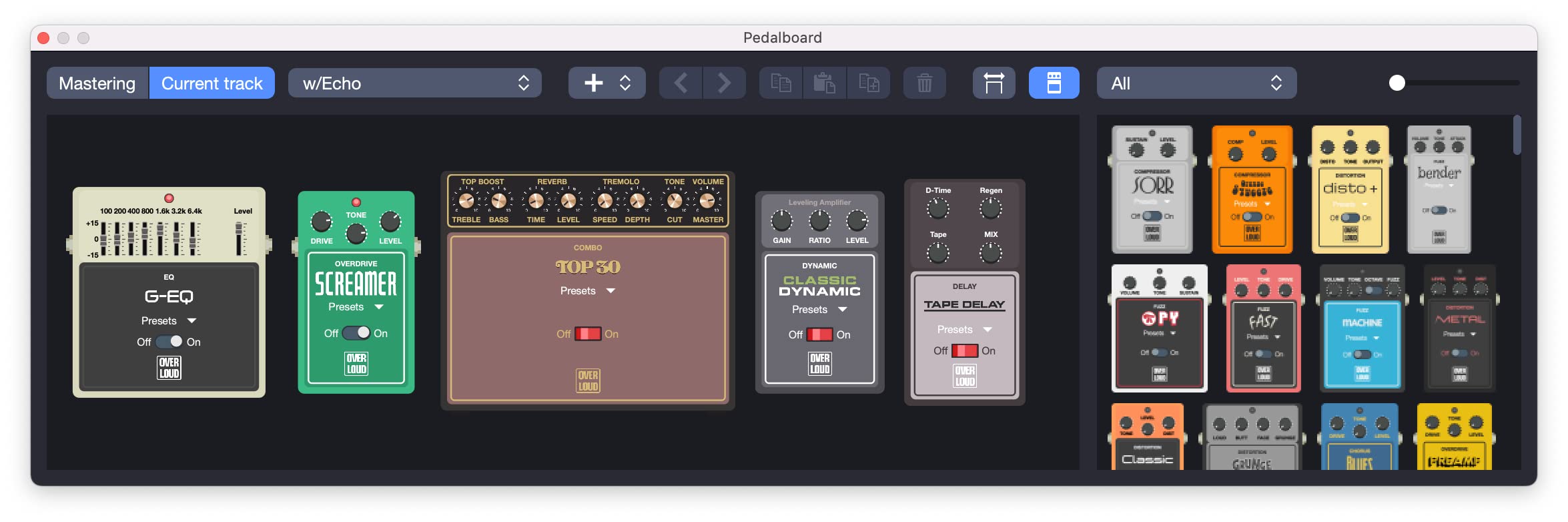The width and height of the screenshot is (1568, 522).
Task: Select the bender fuzz pedal thumbnail
Action: 1439,190
